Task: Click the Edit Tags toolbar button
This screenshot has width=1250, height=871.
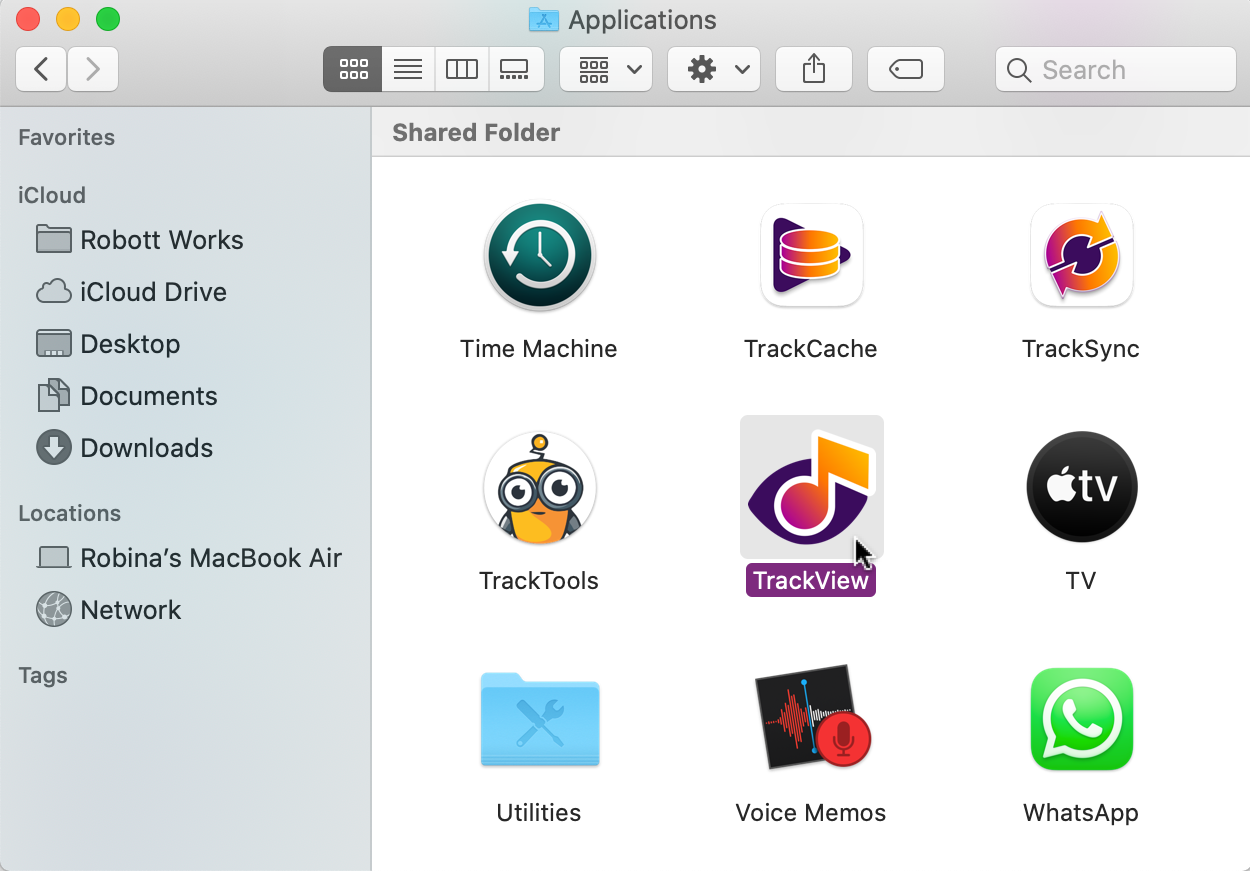Action: coord(905,70)
